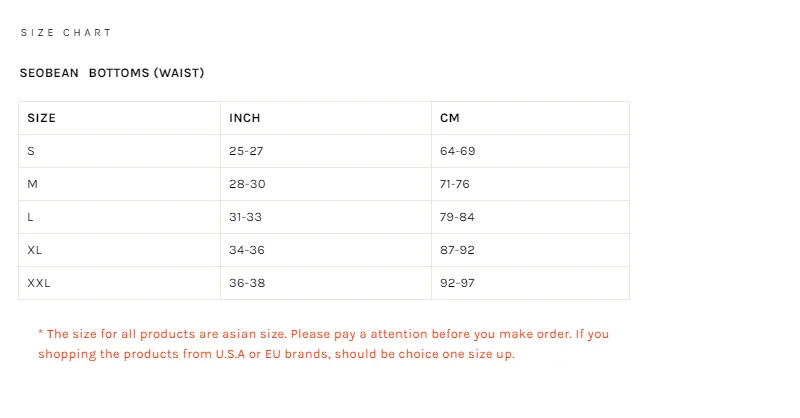The width and height of the screenshot is (800, 418).
Task: Click the XXL size cell
Action: pos(39,283)
